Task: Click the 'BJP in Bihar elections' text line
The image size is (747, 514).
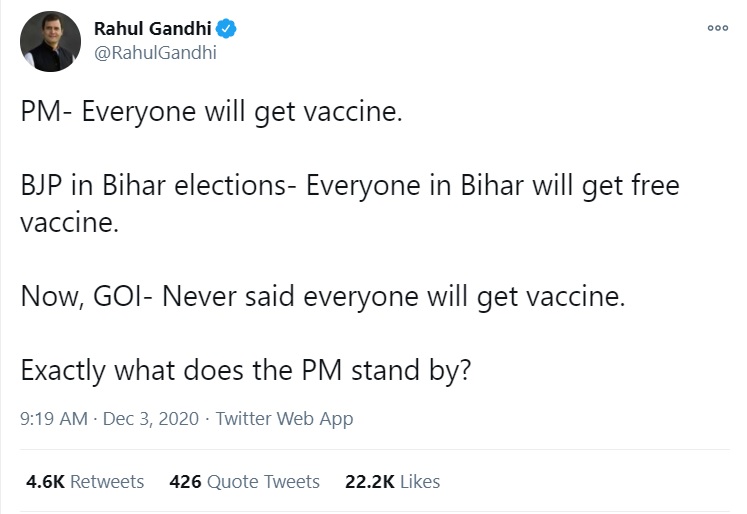Action: 350,187
